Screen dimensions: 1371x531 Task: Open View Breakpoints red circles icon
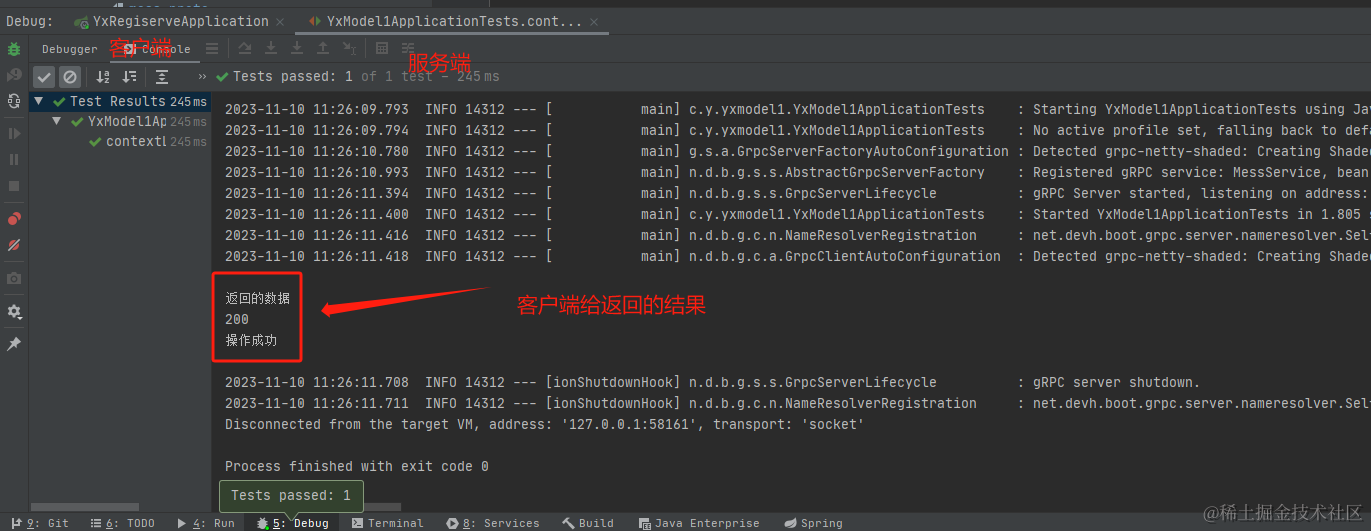click(14, 218)
